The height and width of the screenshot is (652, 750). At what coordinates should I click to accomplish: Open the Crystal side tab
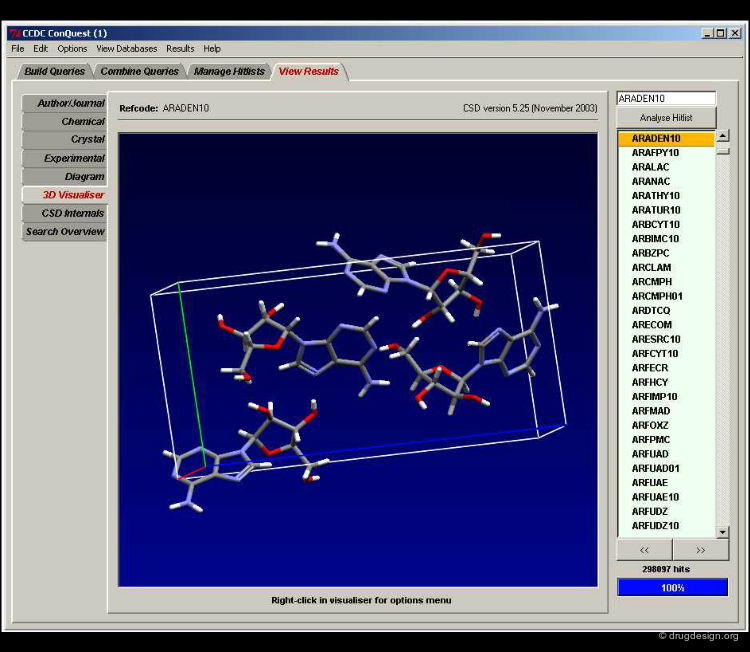click(65, 139)
